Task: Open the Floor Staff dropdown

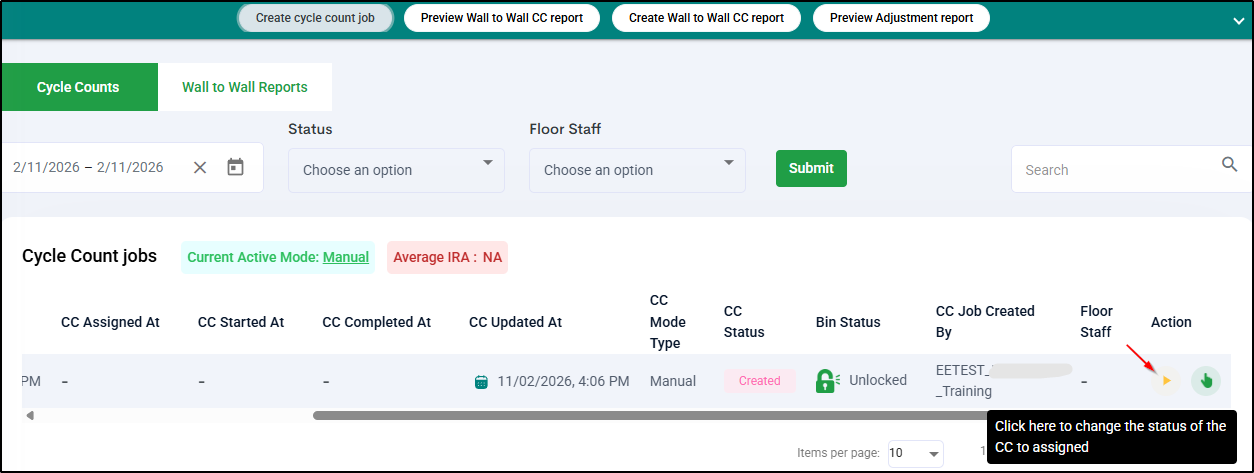Action: (637, 170)
